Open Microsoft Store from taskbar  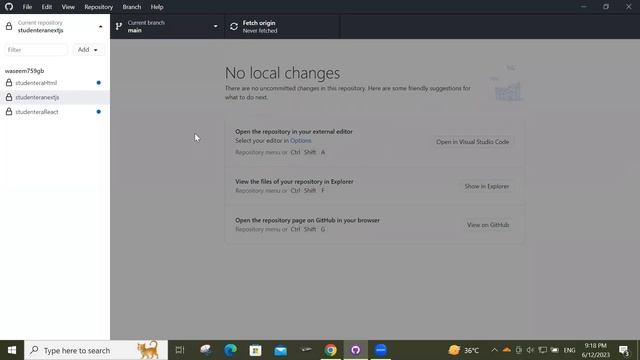(256, 350)
